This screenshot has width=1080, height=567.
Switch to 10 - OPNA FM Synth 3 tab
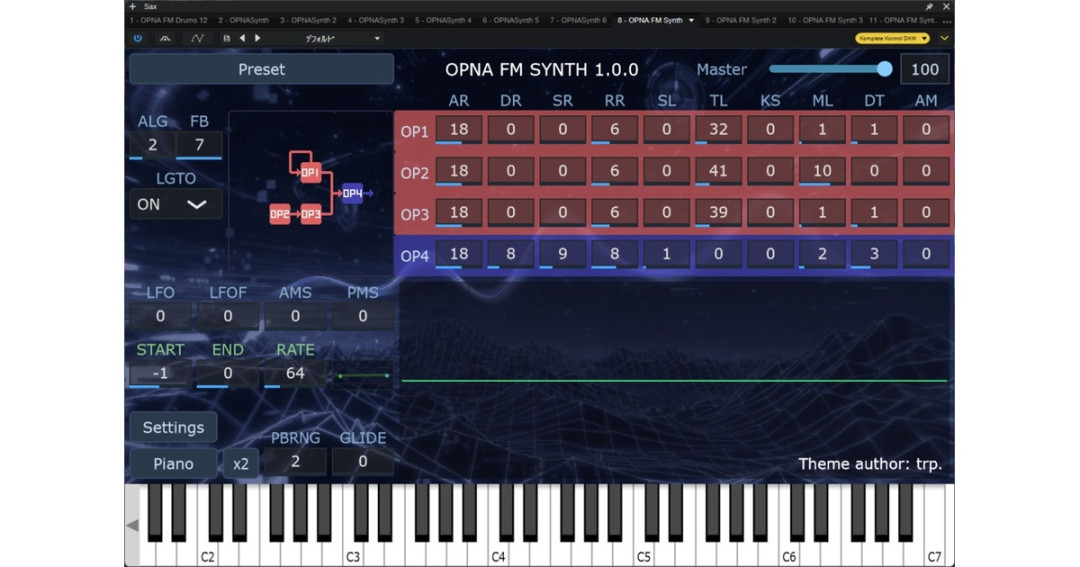[824, 21]
